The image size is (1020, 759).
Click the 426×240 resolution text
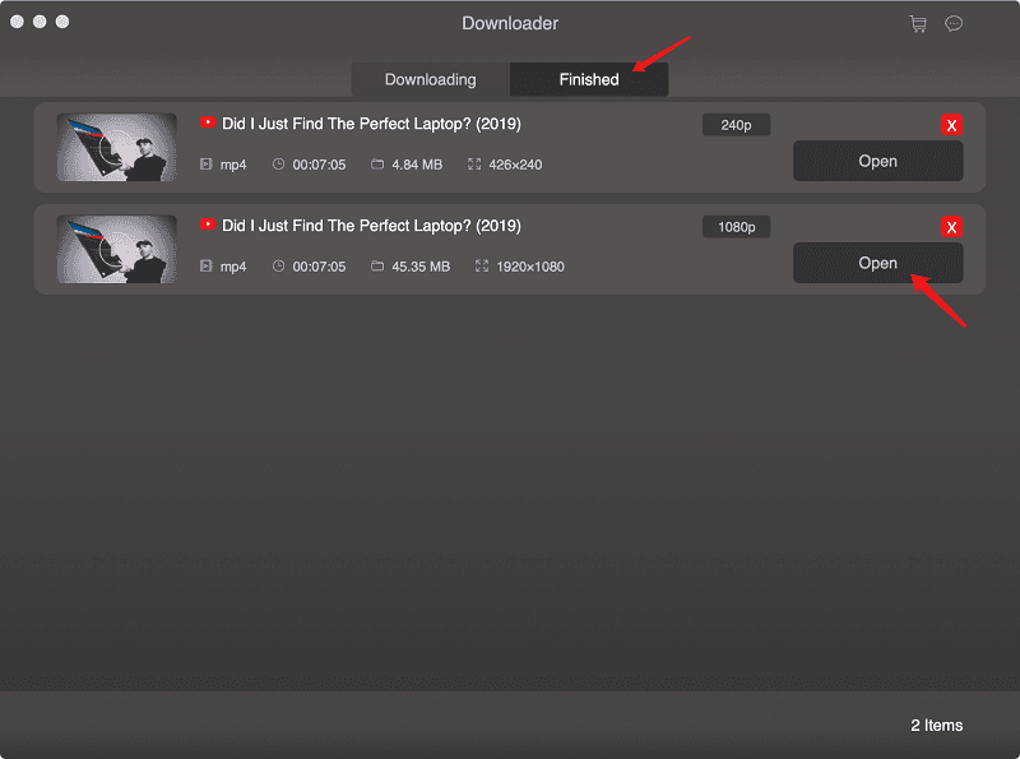click(515, 165)
